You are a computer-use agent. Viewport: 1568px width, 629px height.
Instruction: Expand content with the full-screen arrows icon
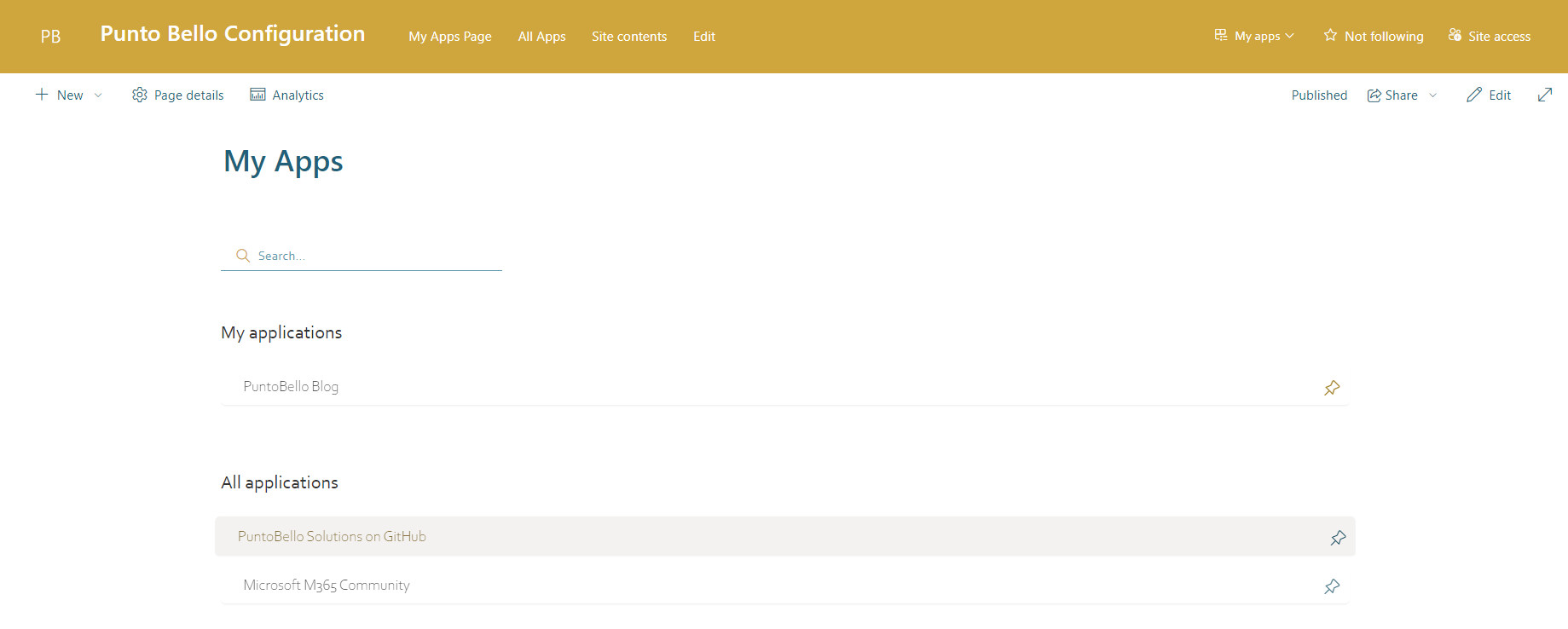pyautogui.click(x=1545, y=95)
